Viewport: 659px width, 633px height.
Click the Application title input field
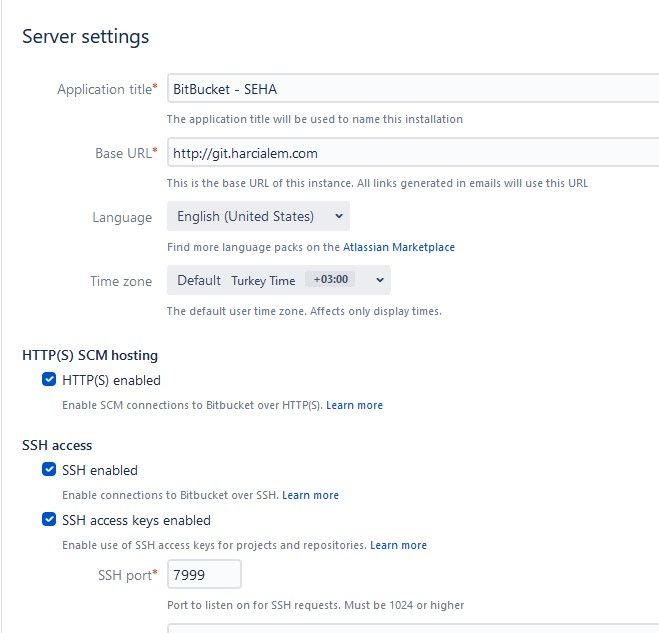coord(413,88)
